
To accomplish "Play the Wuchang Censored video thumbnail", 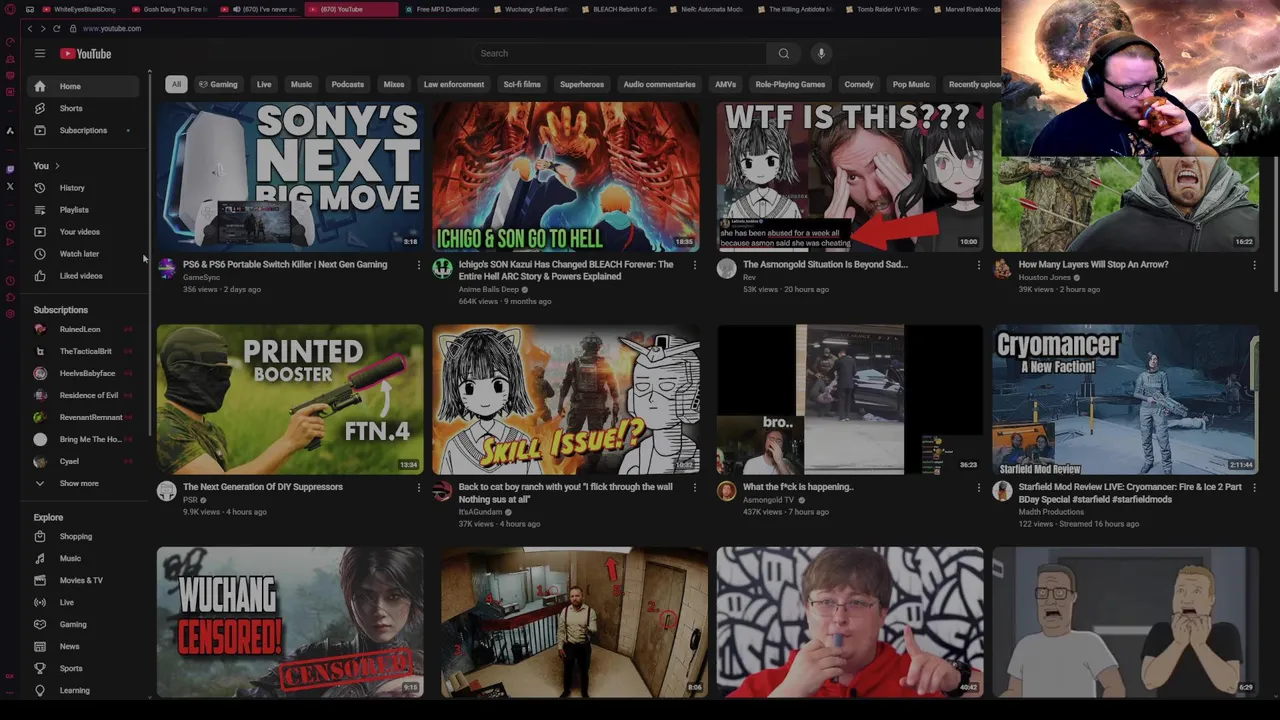I will click(x=290, y=621).
